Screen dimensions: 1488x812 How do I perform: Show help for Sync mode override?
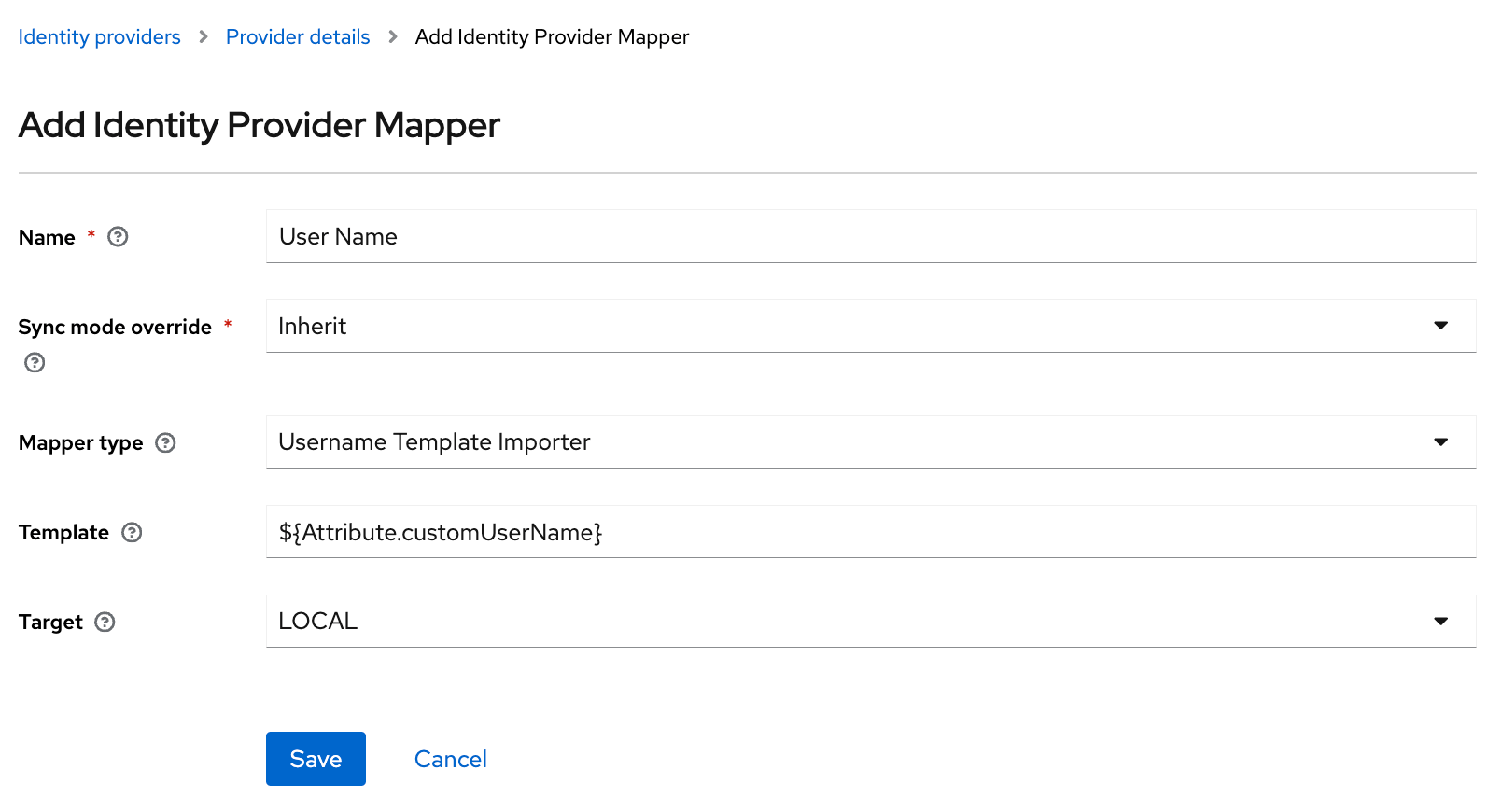(35, 362)
